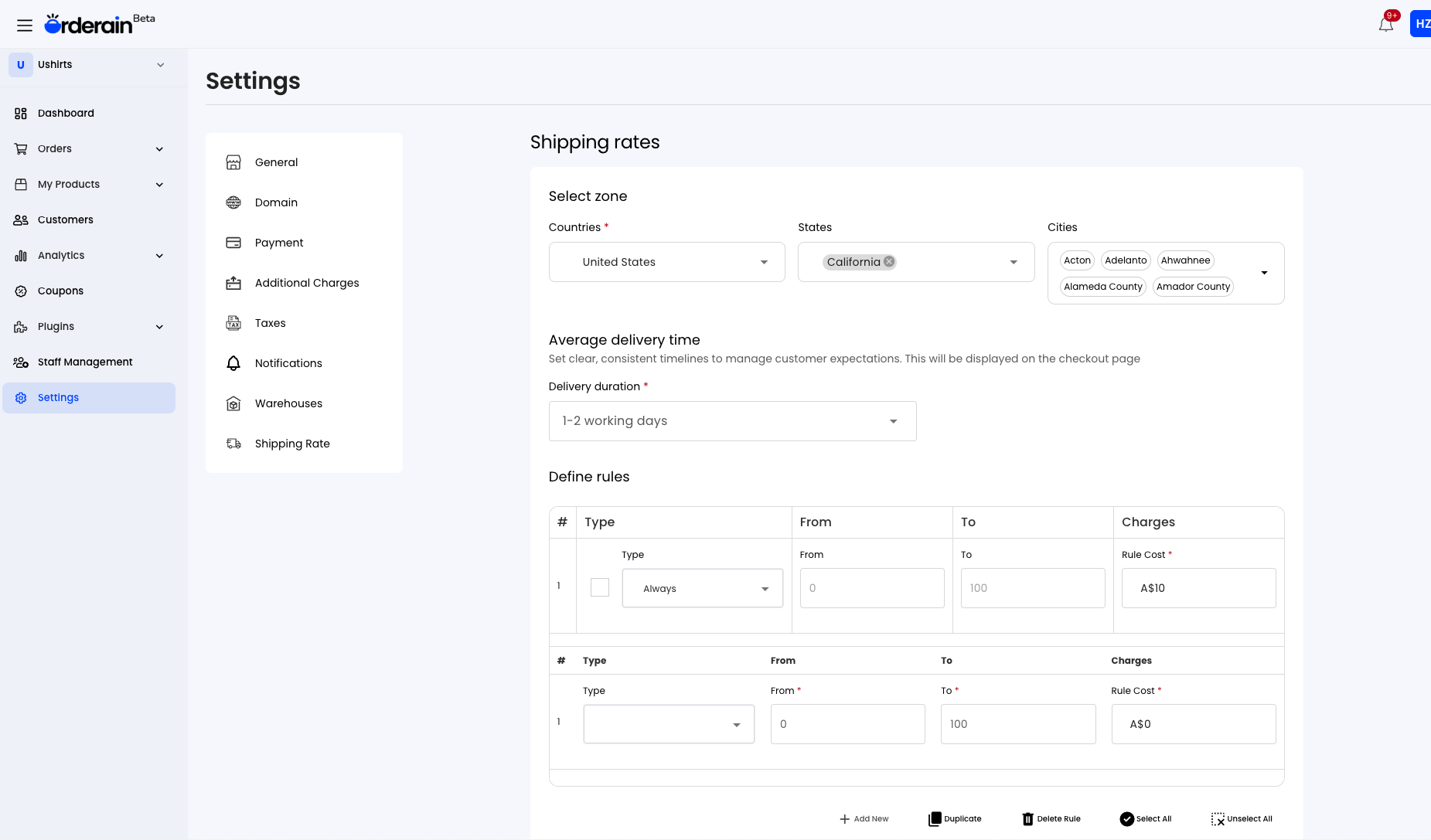1431x840 pixels.
Task: Select the Payment settings icon
Action: 234,243
